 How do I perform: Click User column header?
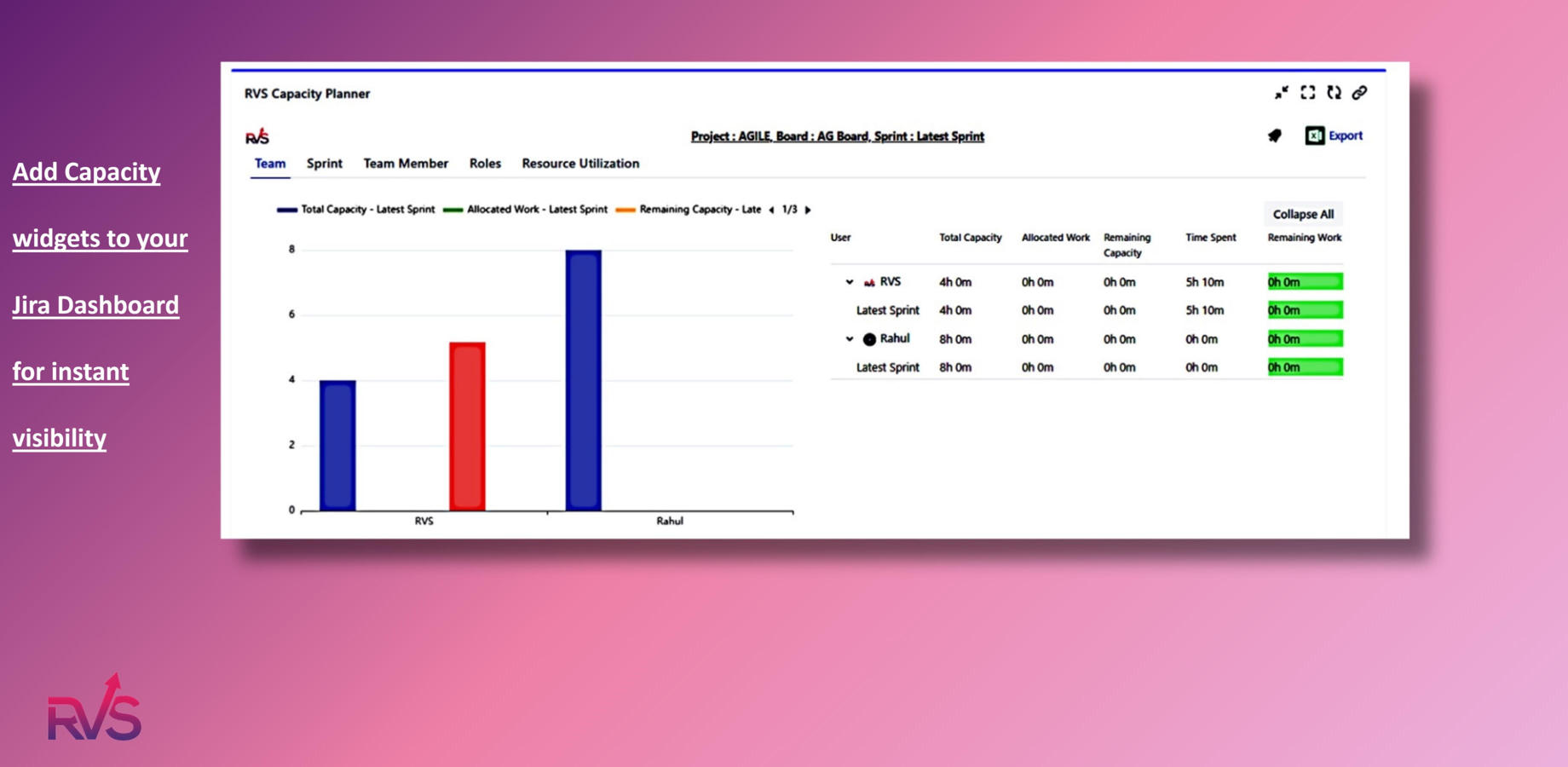pos(840,238)
